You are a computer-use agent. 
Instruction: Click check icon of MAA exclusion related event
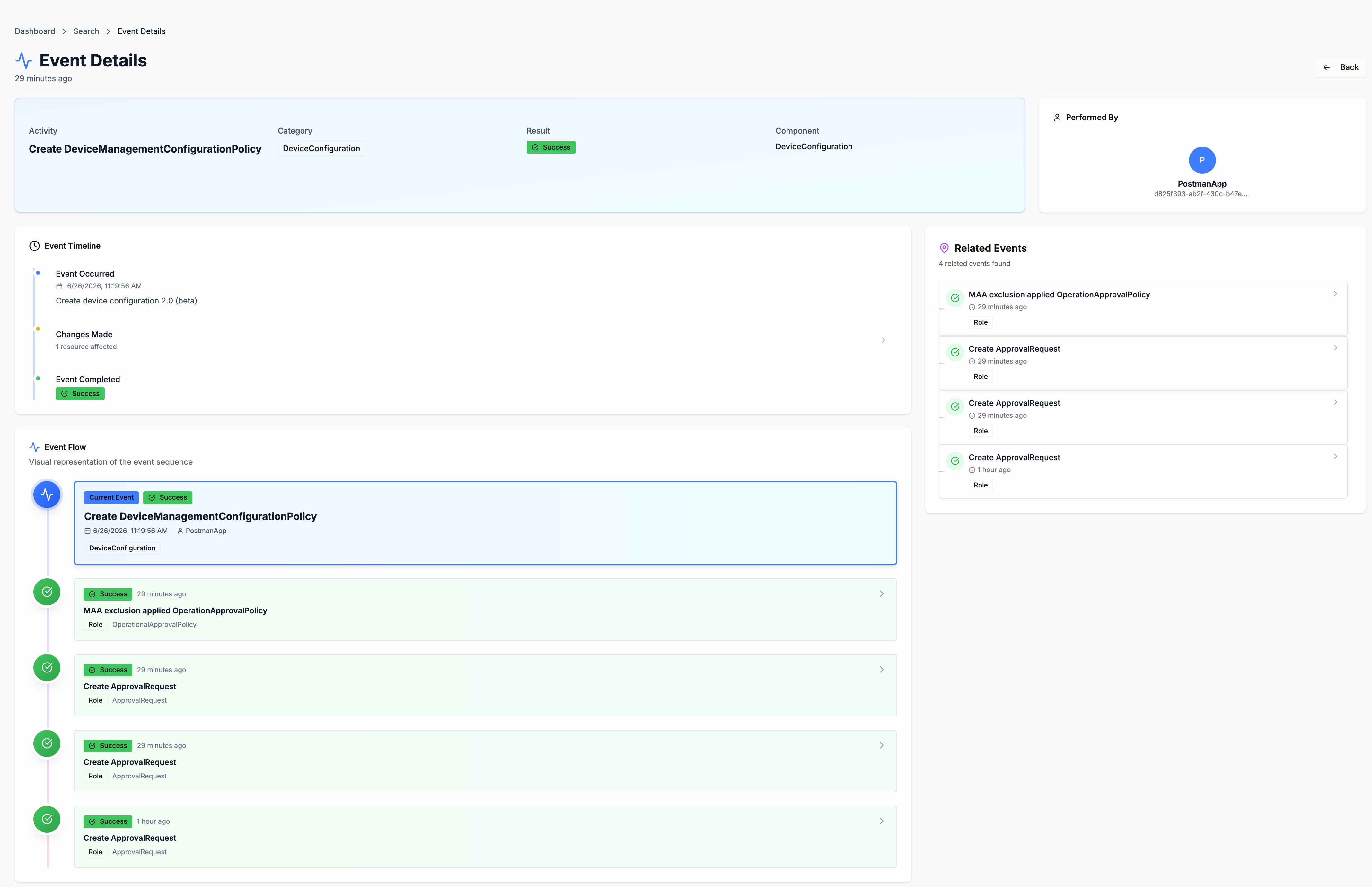[x=955, y=298]
